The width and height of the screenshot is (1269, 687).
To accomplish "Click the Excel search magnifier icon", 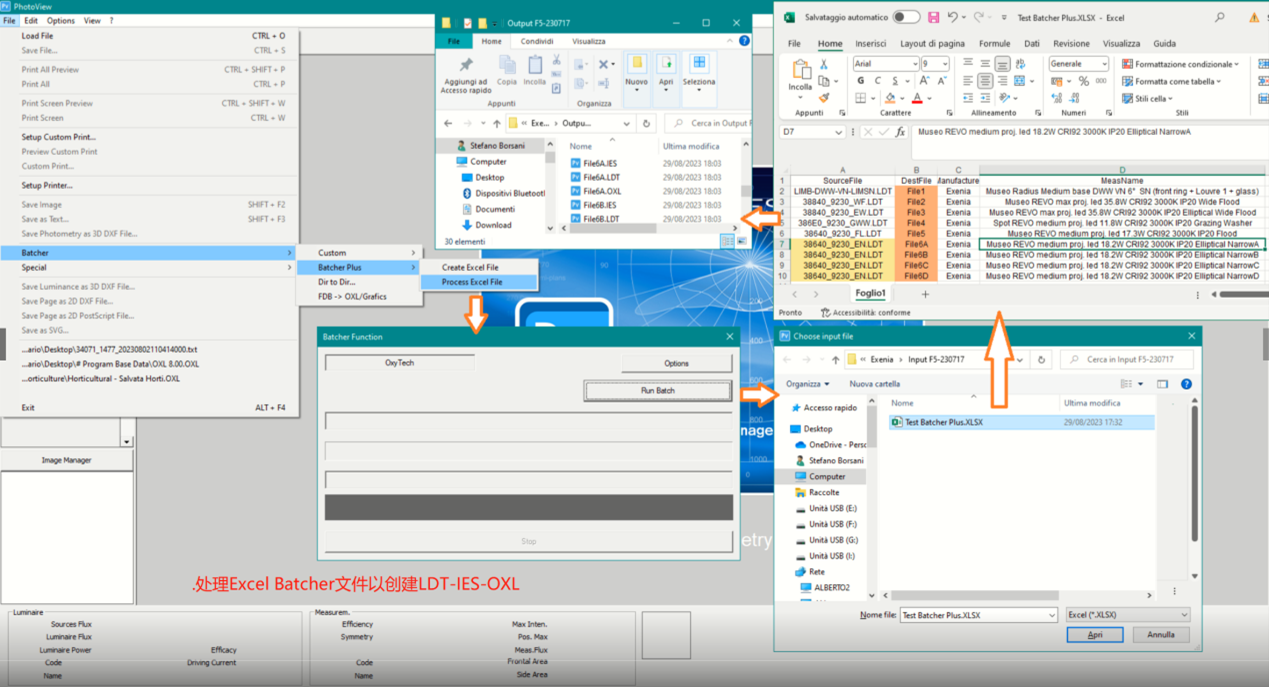I will coord(1219,17).
